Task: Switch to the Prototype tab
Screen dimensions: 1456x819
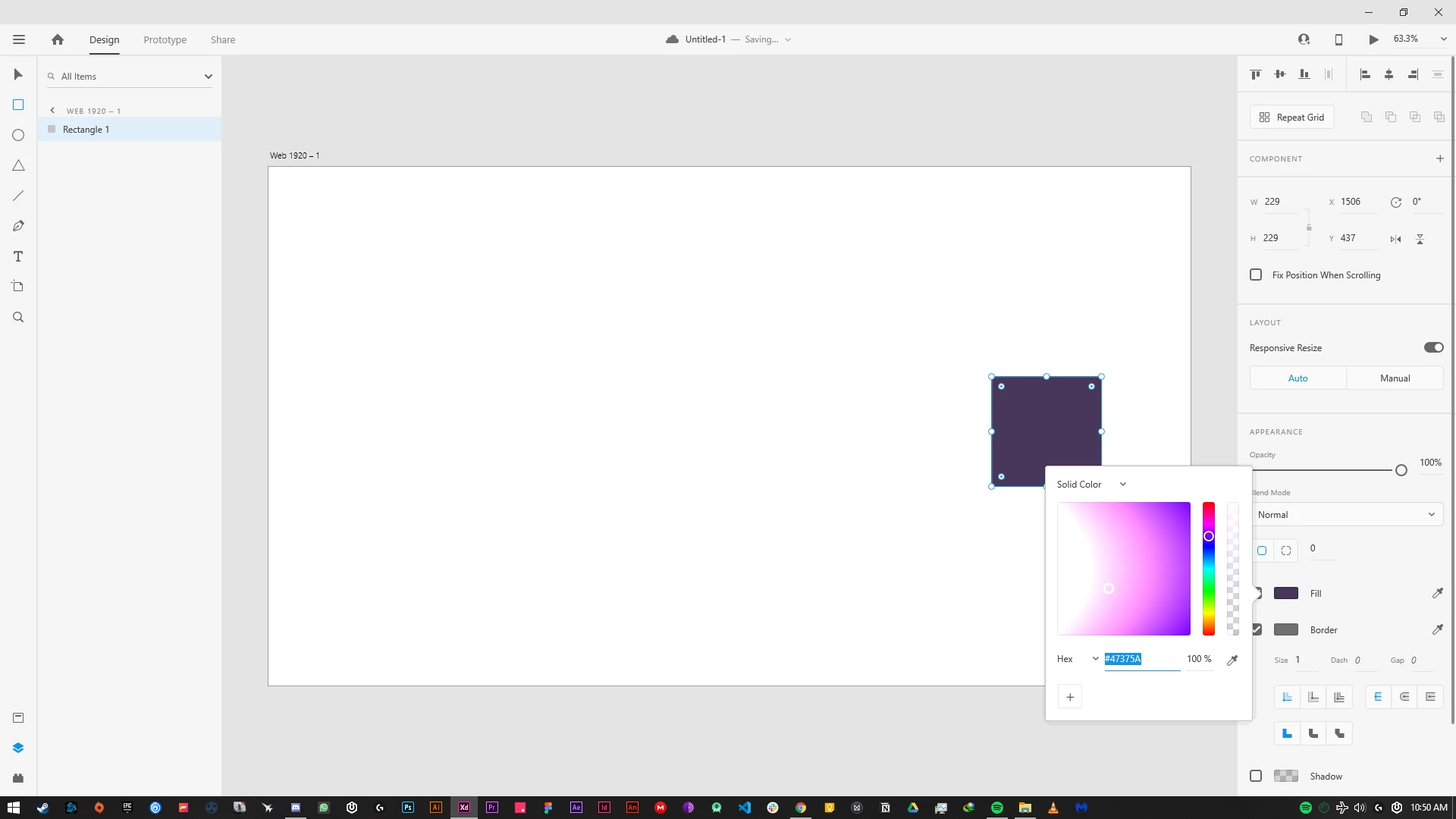Action: pyautogui.click(x=165, y=39)
